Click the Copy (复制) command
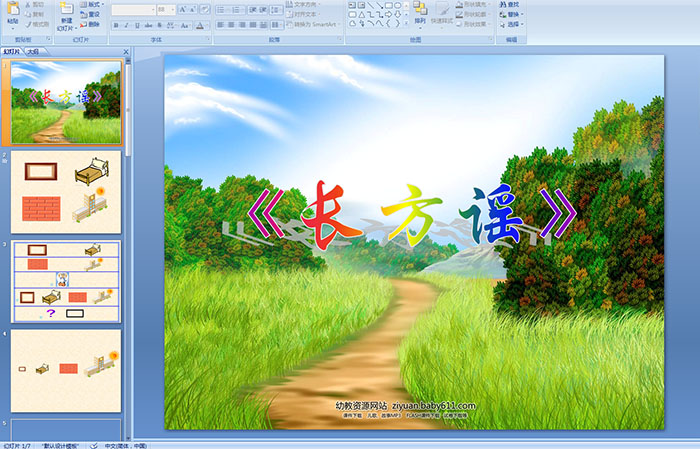 coord(34,14)
